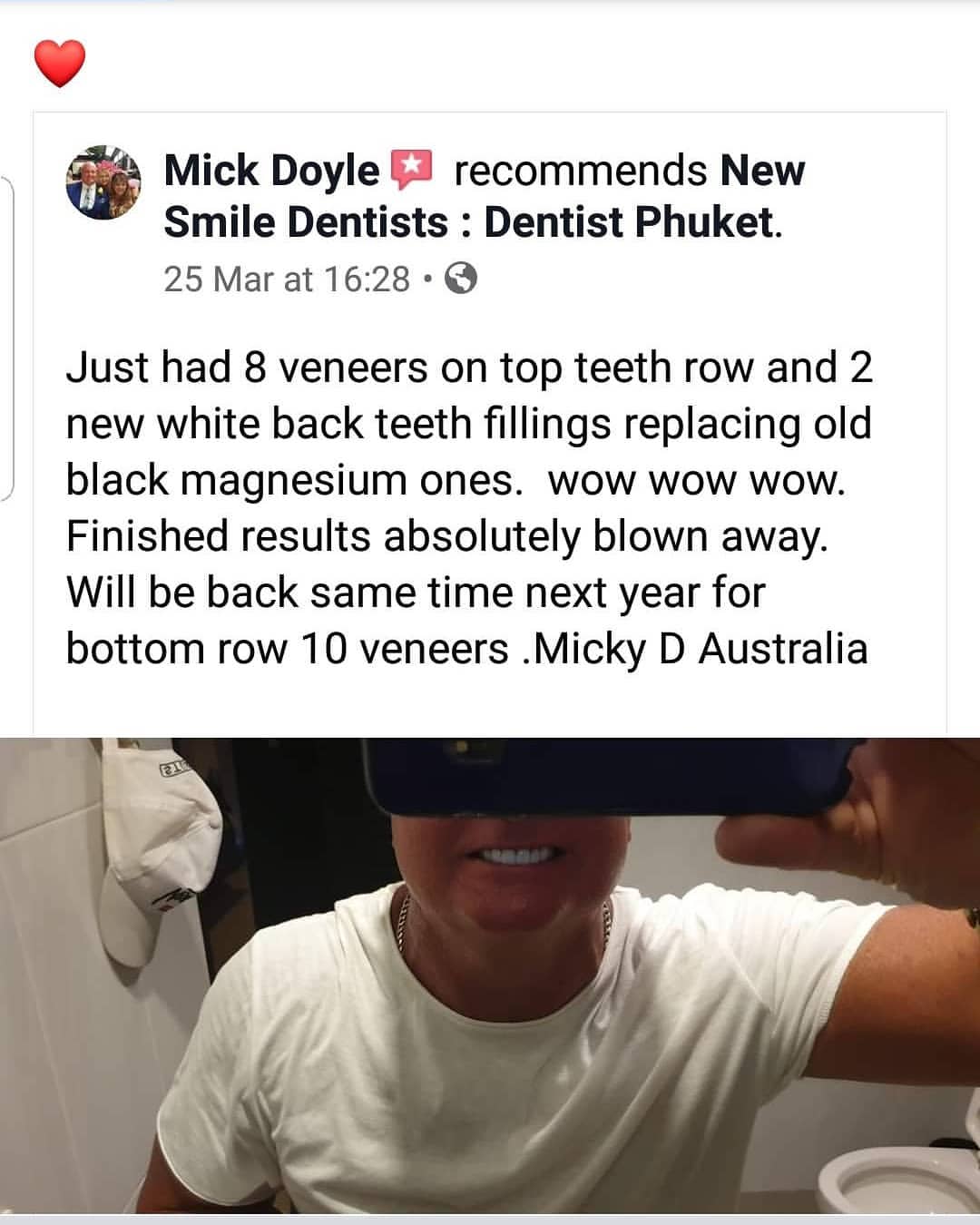Open Mick Doyle's profile picture
The image size is (980, 1225).
(104, 182)
